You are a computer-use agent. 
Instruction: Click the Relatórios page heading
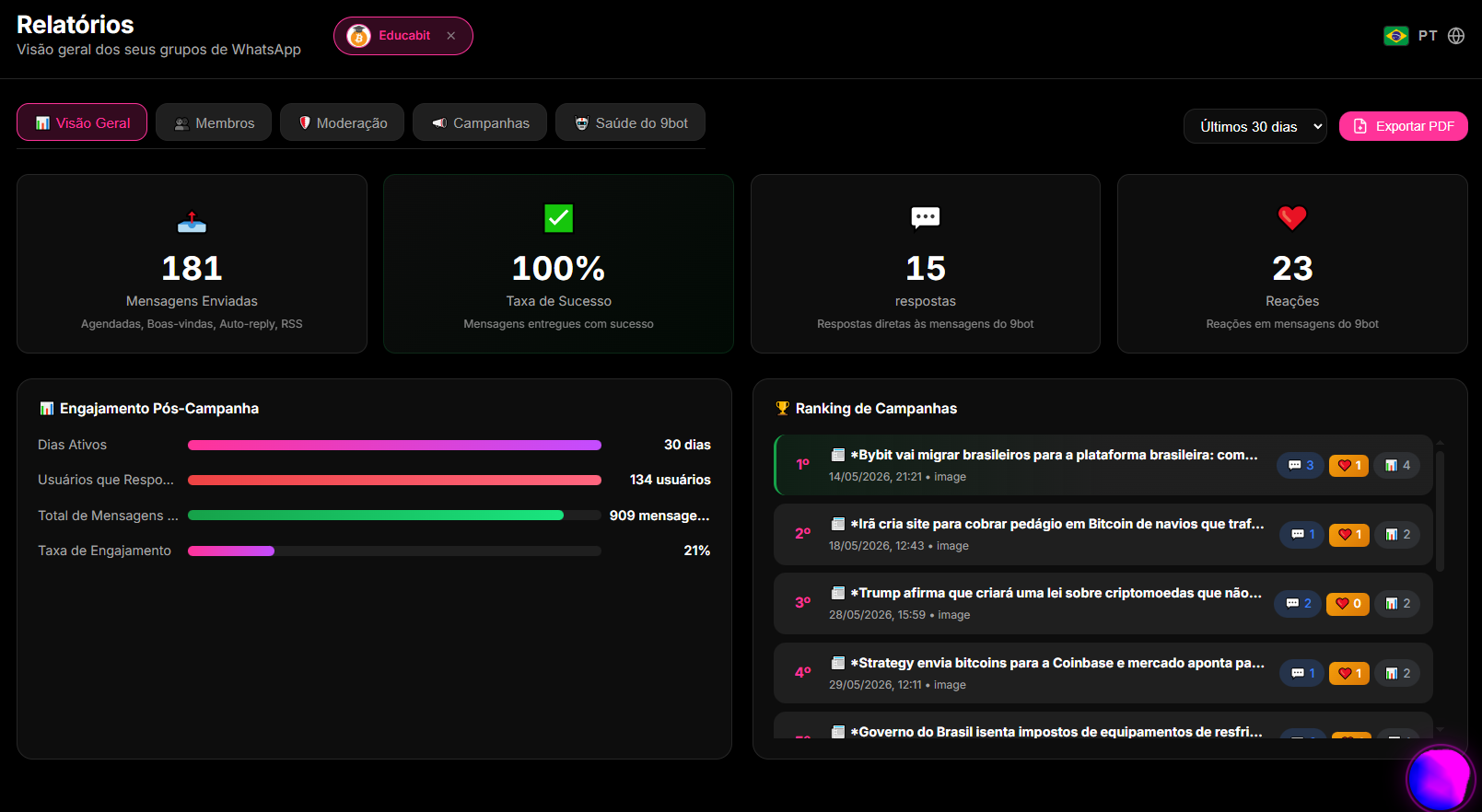coord(76,25)
